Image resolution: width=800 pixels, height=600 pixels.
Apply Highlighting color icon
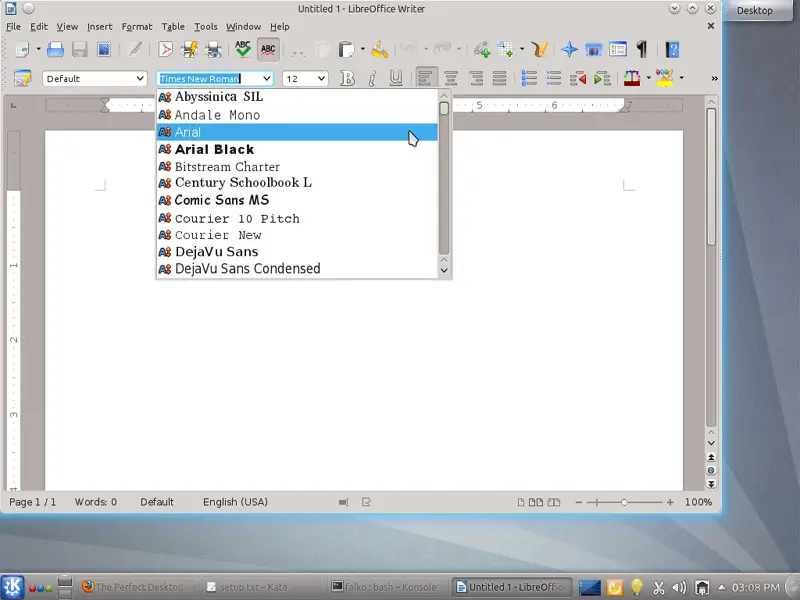click(665, 79)
